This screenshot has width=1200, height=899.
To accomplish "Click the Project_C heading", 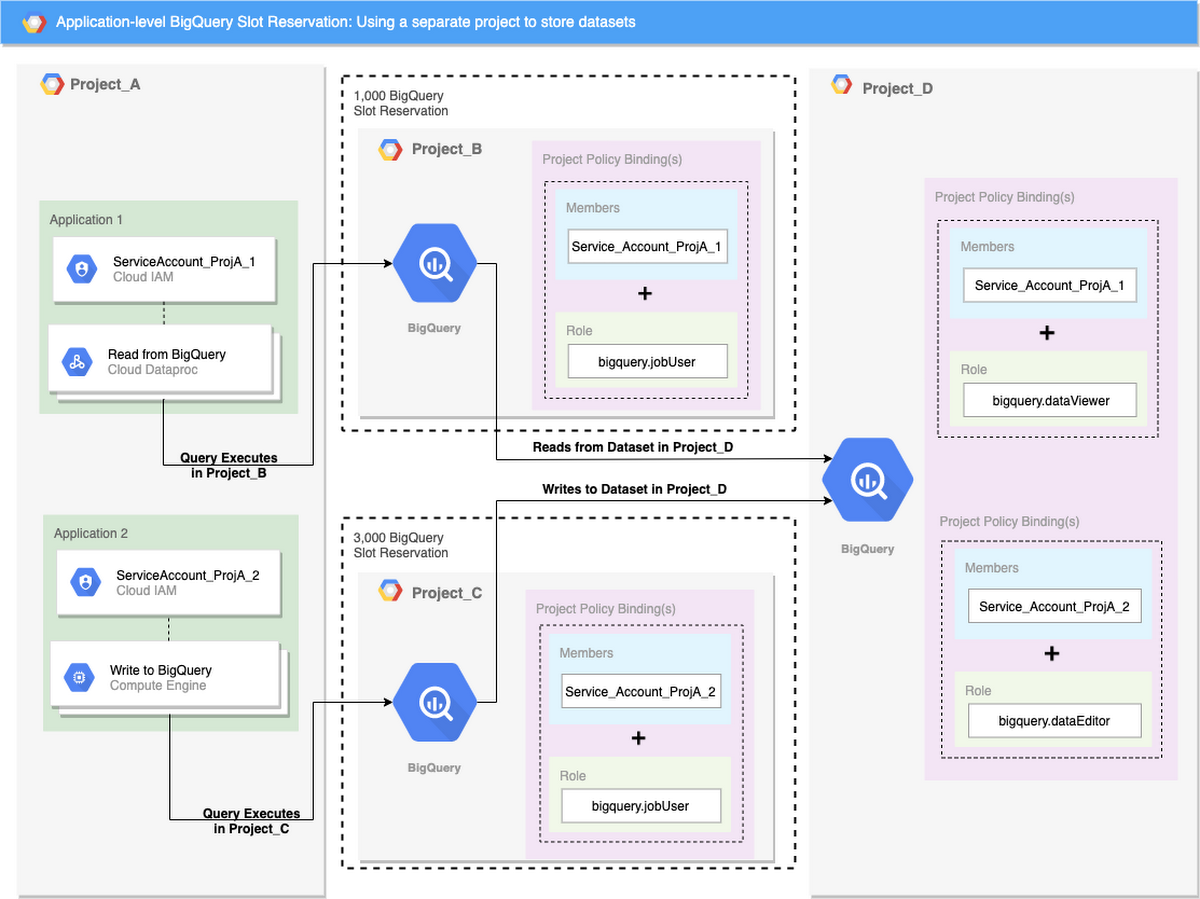I will click(447, 593).
